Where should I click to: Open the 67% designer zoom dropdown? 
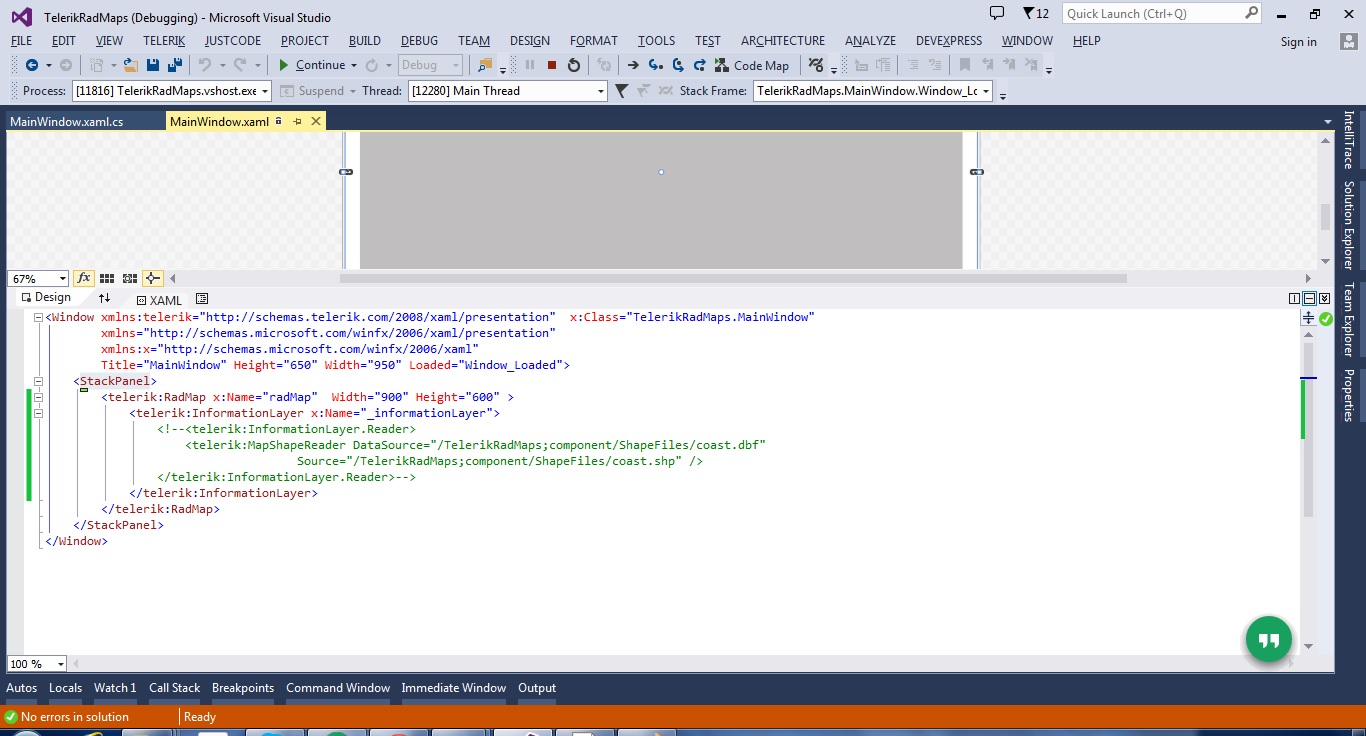[x=62, y=279]
